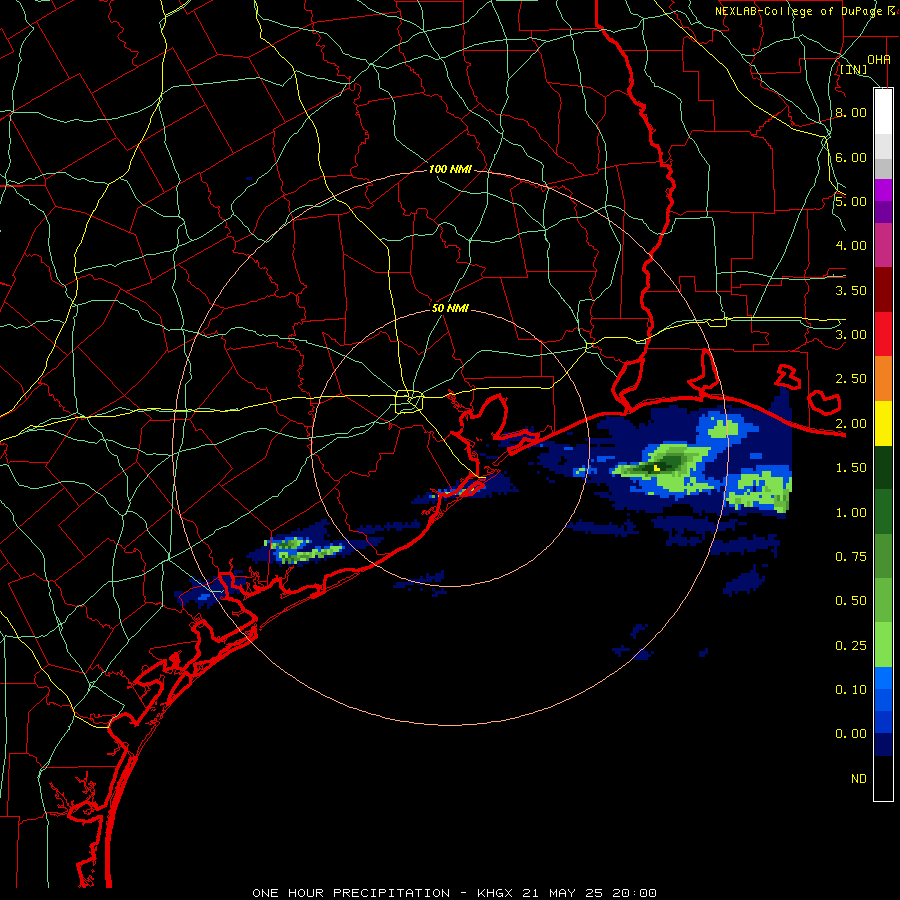Click the 0.50 legend value

coord(851,601)
